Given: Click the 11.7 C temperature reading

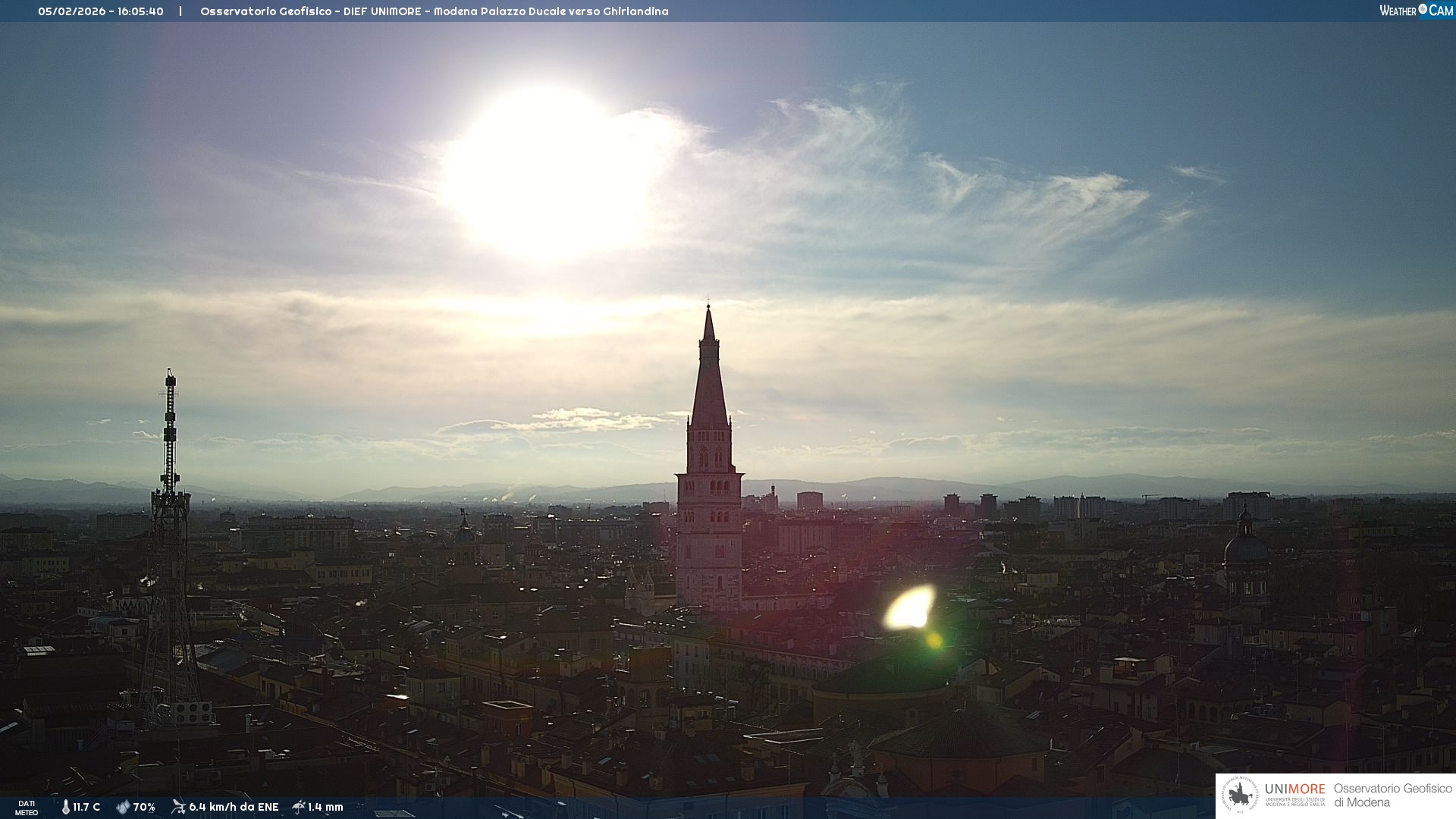Looking at the screenshot, I should 86,807.
